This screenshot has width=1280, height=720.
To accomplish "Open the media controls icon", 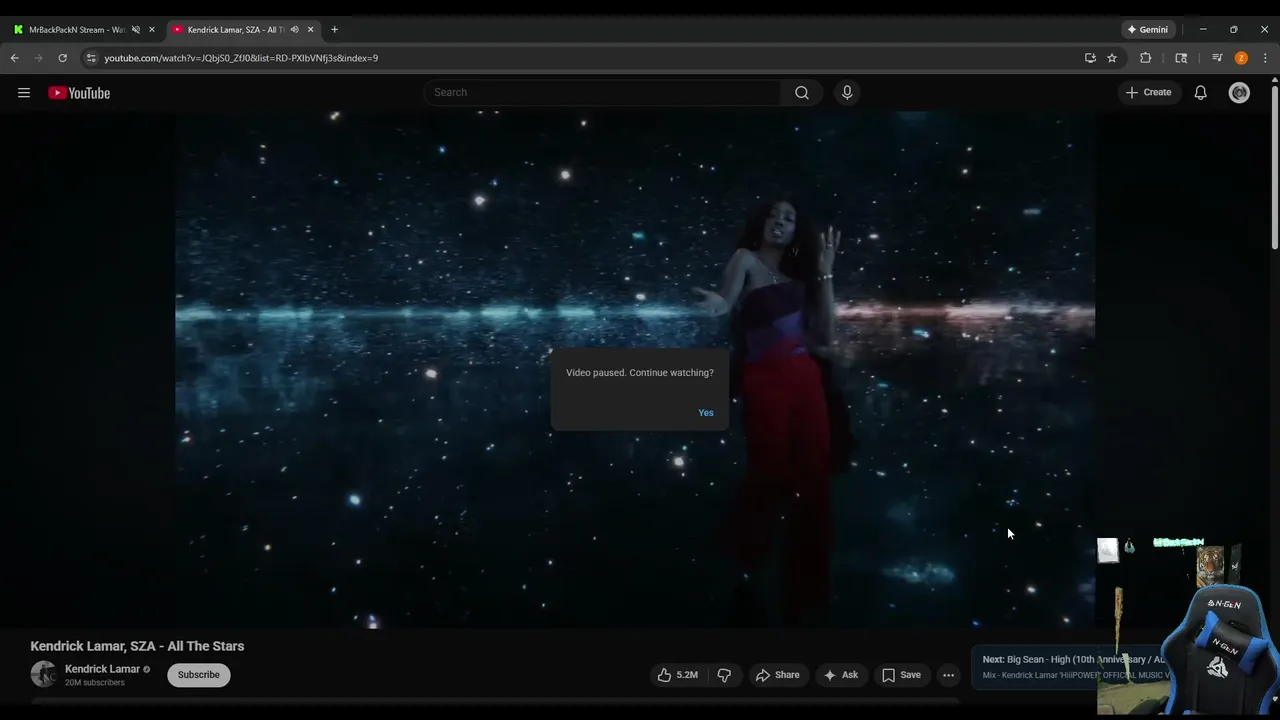I will [x=1217, y=58].
